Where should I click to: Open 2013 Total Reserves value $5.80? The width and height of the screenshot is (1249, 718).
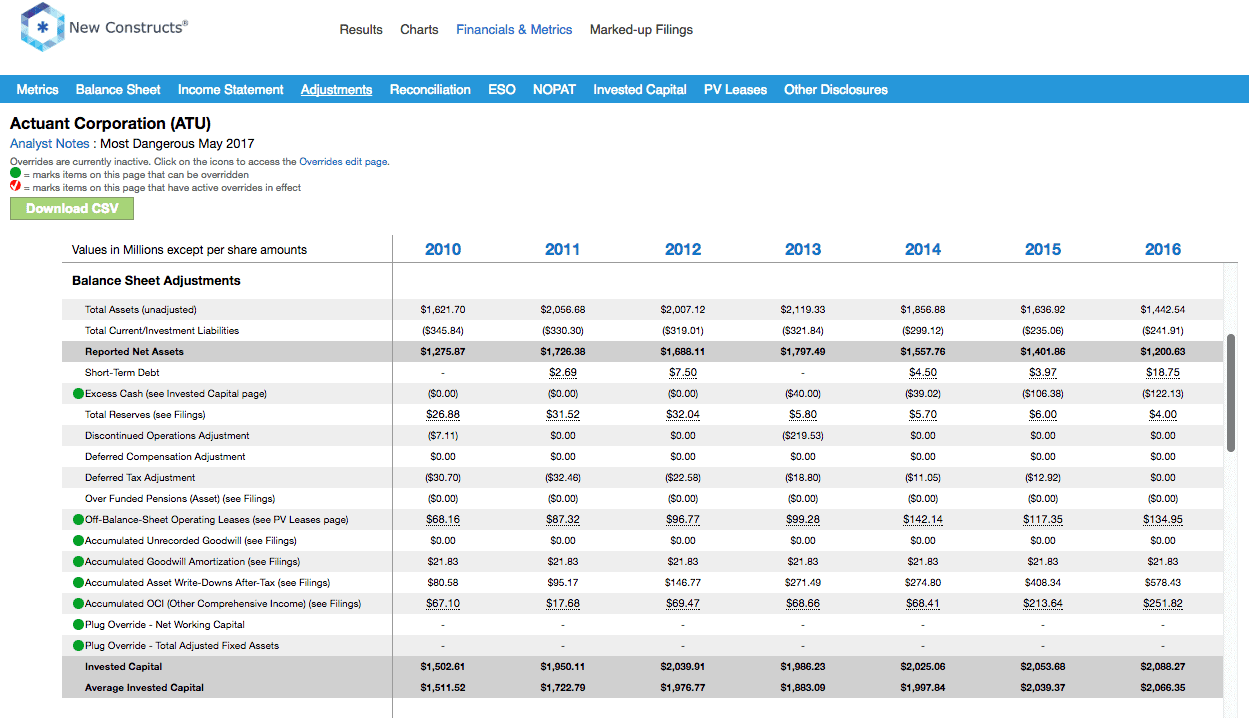click(x=803, y=415)
